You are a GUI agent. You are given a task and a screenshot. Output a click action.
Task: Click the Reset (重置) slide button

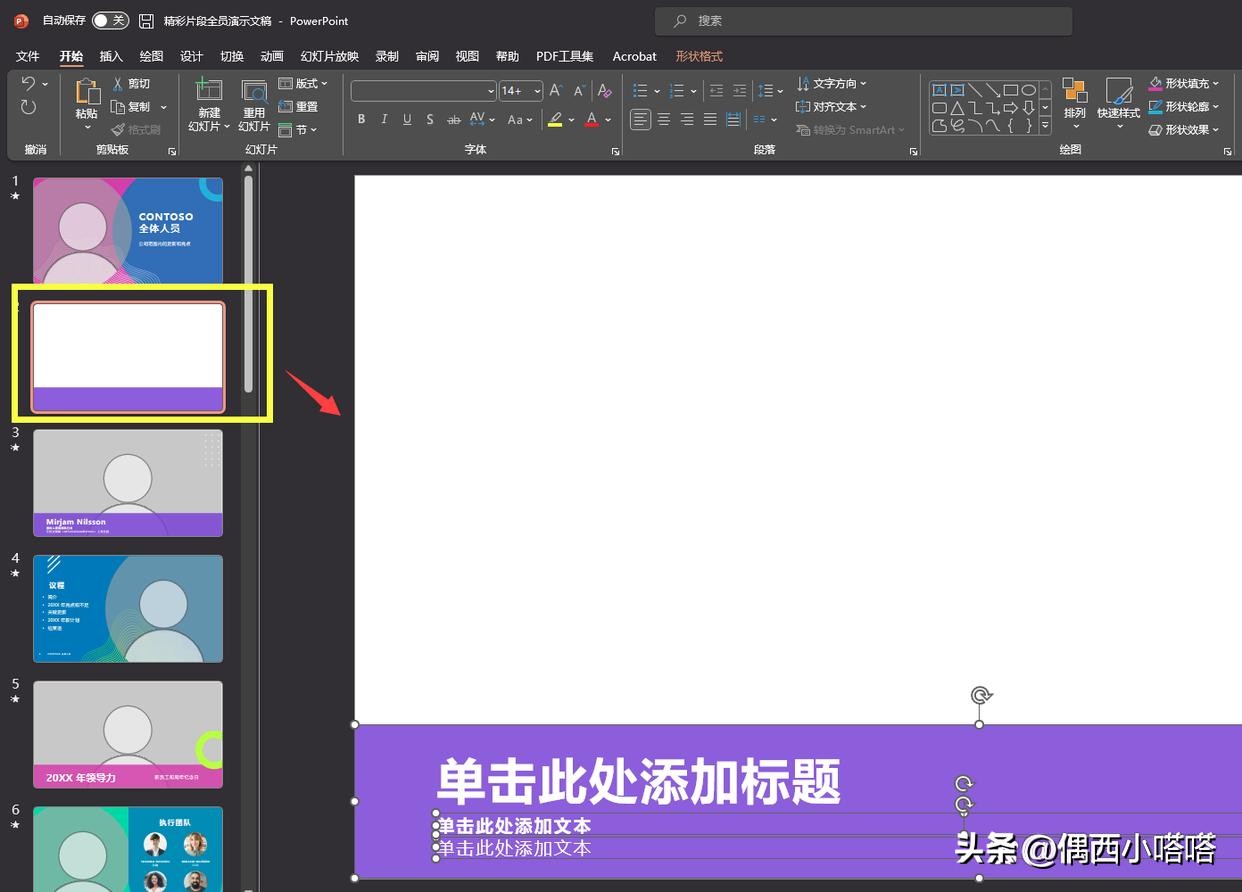[298, 107]
